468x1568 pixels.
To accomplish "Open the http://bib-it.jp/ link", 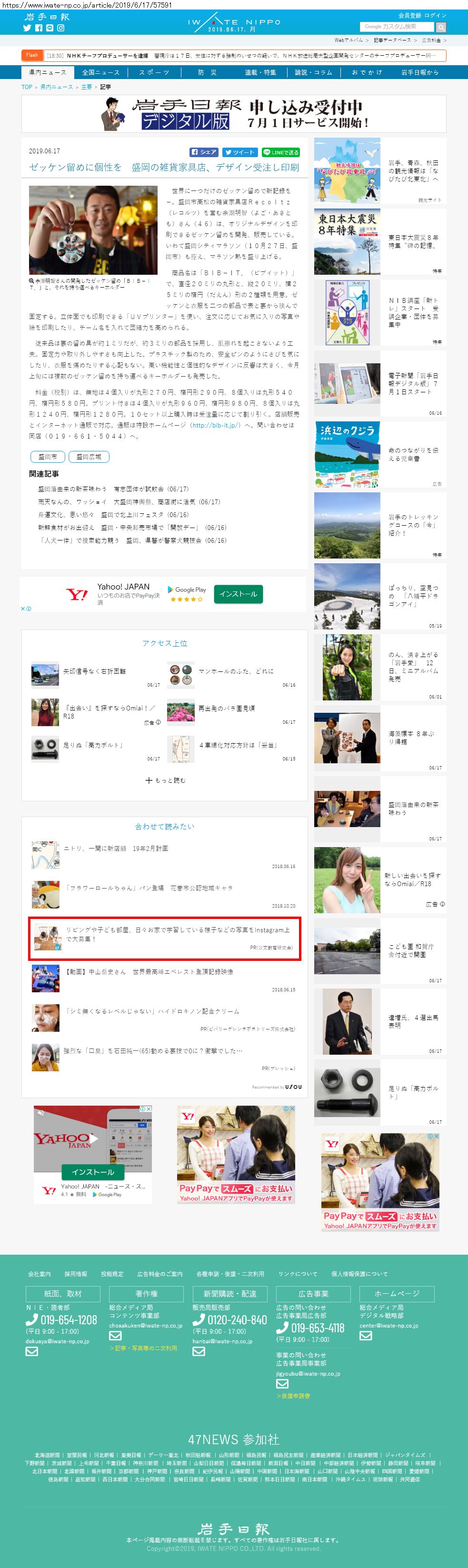I will 216,425.
